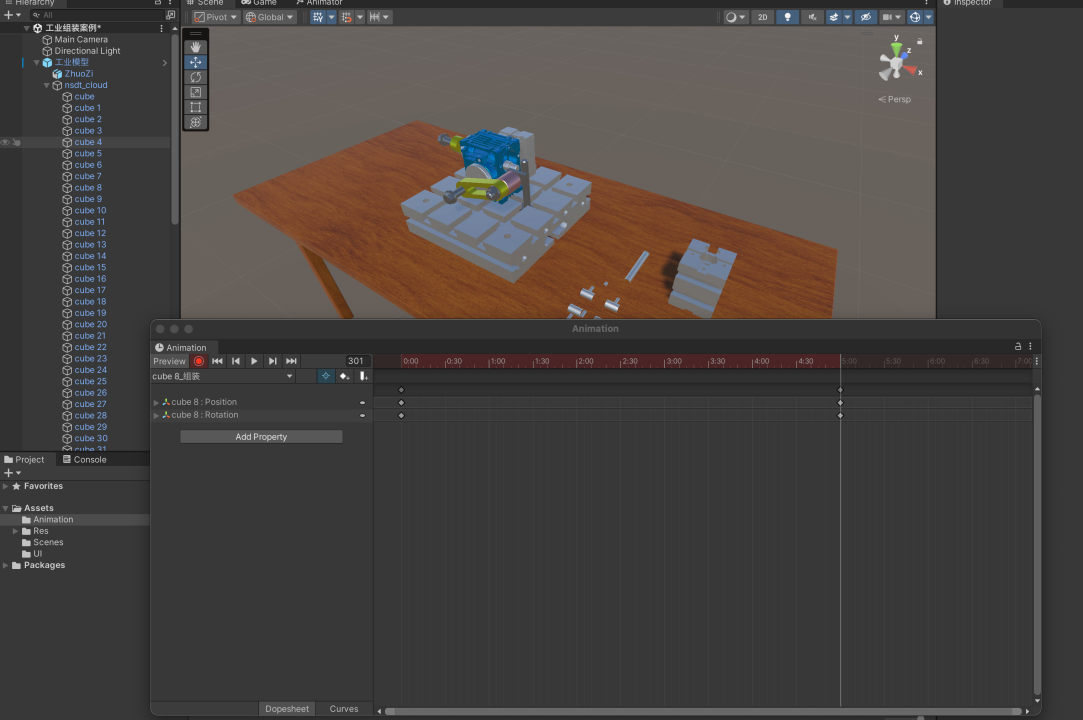Select Rotation keyframe near 5:00
Screen dimensions: 1083x720
[x=841, y=416]
